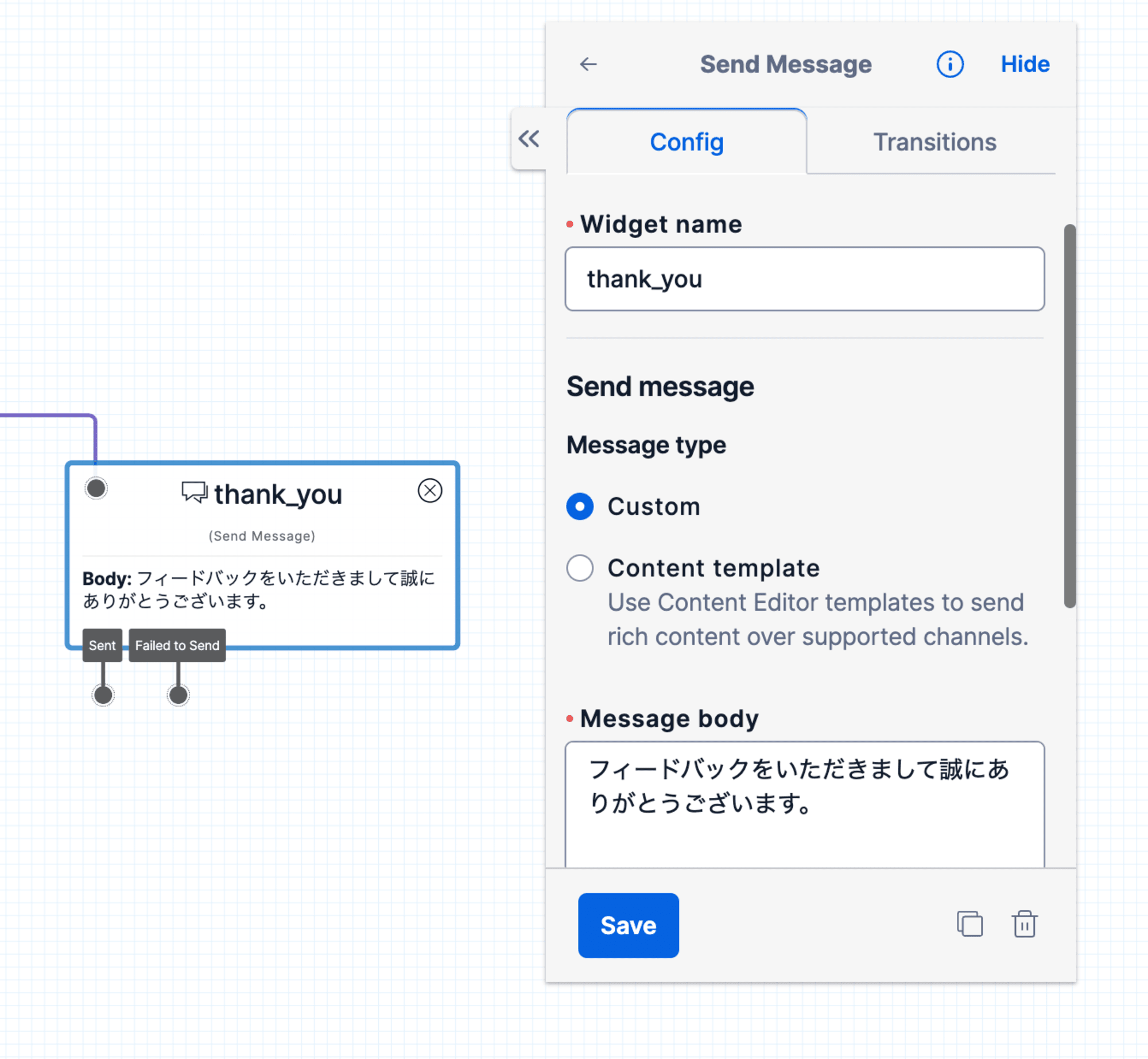Viewport: 1148px width, 1059px height.
Task: Click the panel's vertical scrollbar
Action: coord(1069,416)
